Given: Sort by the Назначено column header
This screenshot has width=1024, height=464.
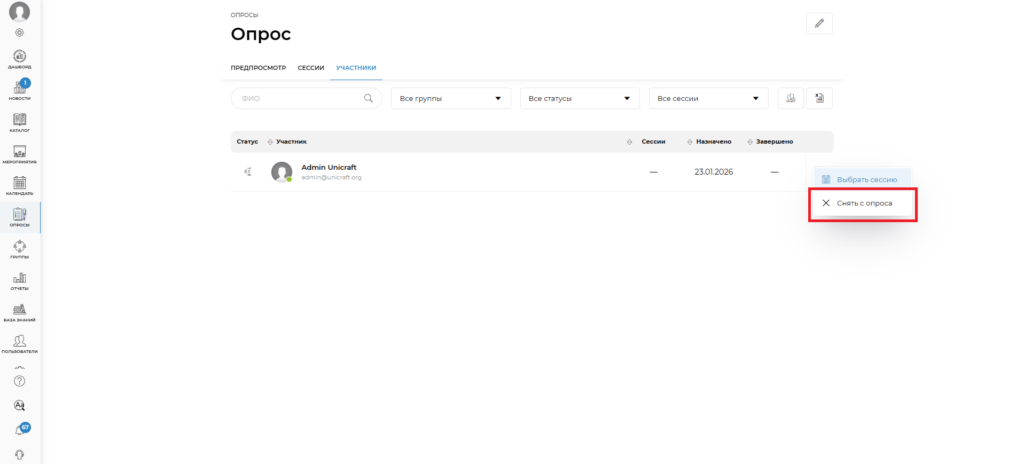Looking at the screenshot, I should pos(714,142).
